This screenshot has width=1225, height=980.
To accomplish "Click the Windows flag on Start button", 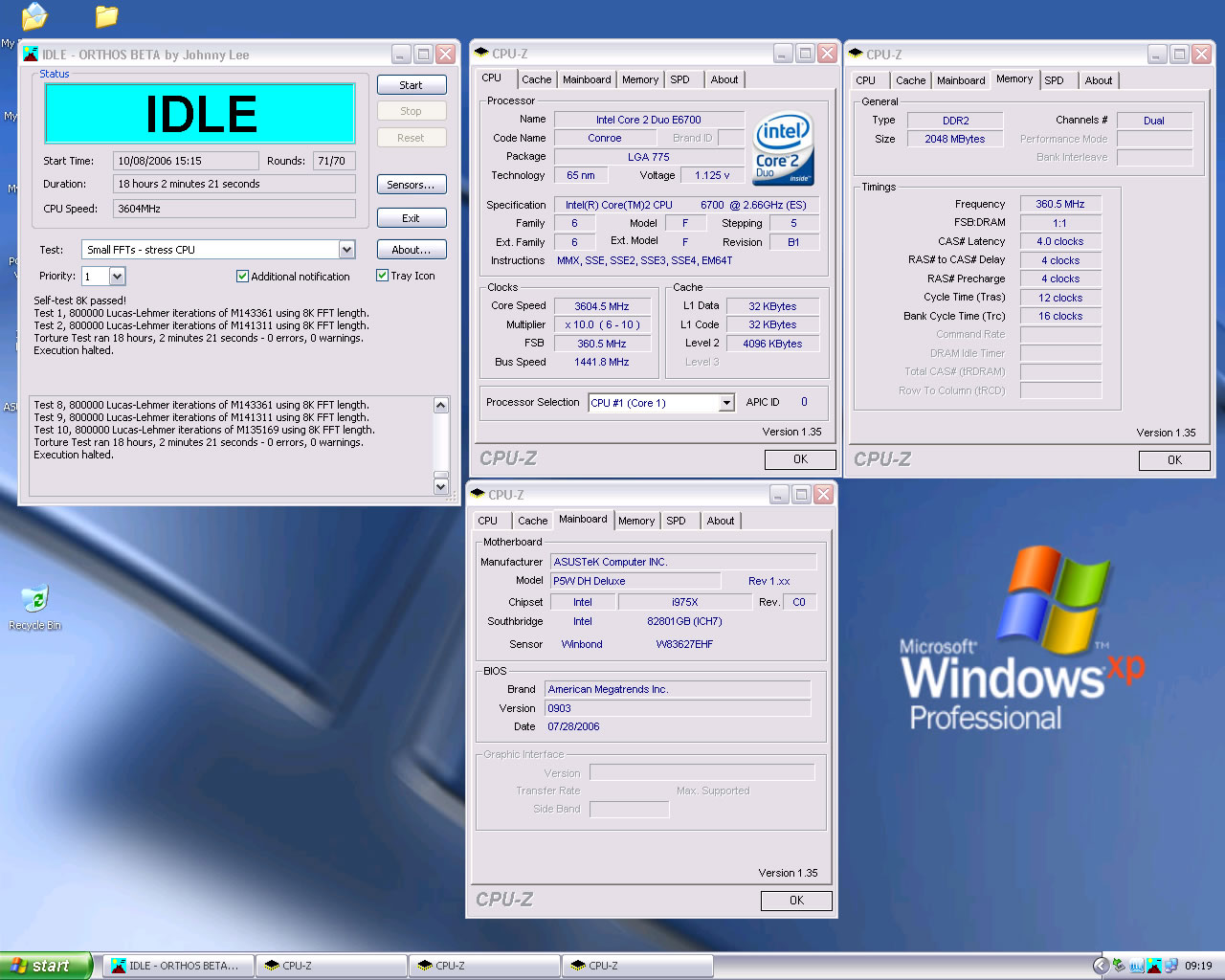I will [x=18, y=966].
